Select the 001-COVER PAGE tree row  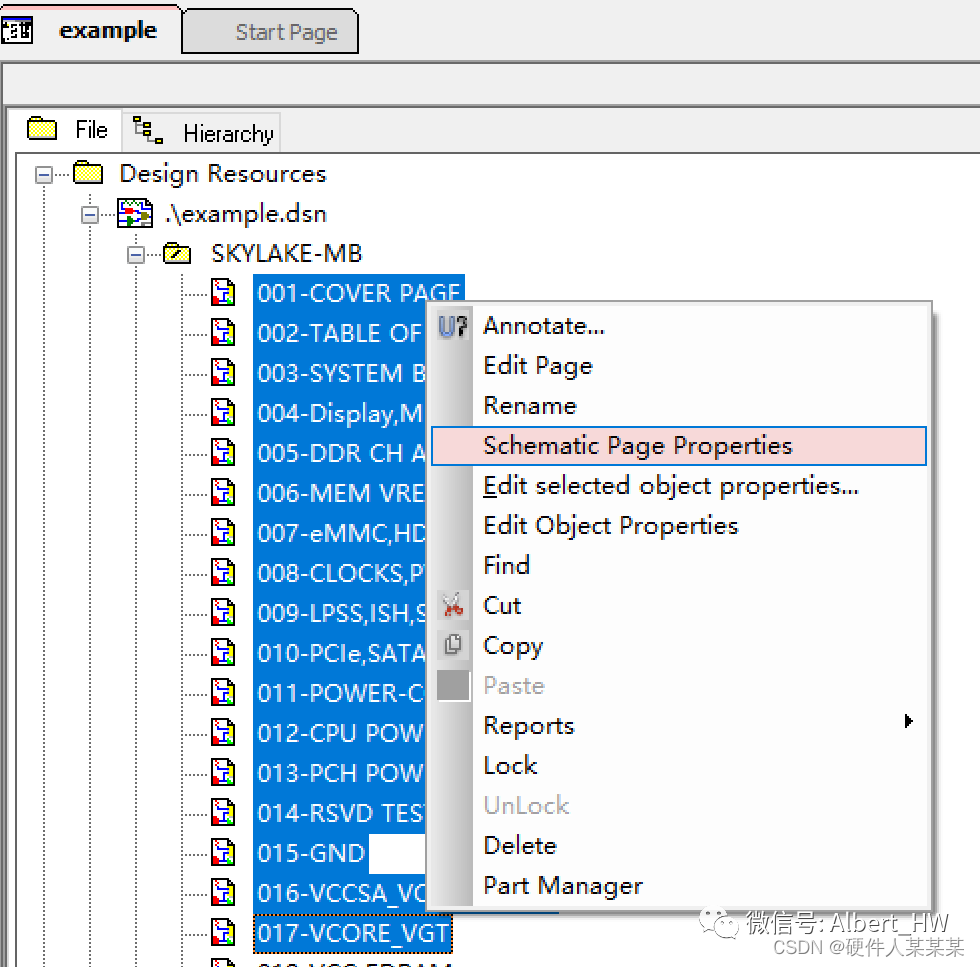[x=359, y=293]
